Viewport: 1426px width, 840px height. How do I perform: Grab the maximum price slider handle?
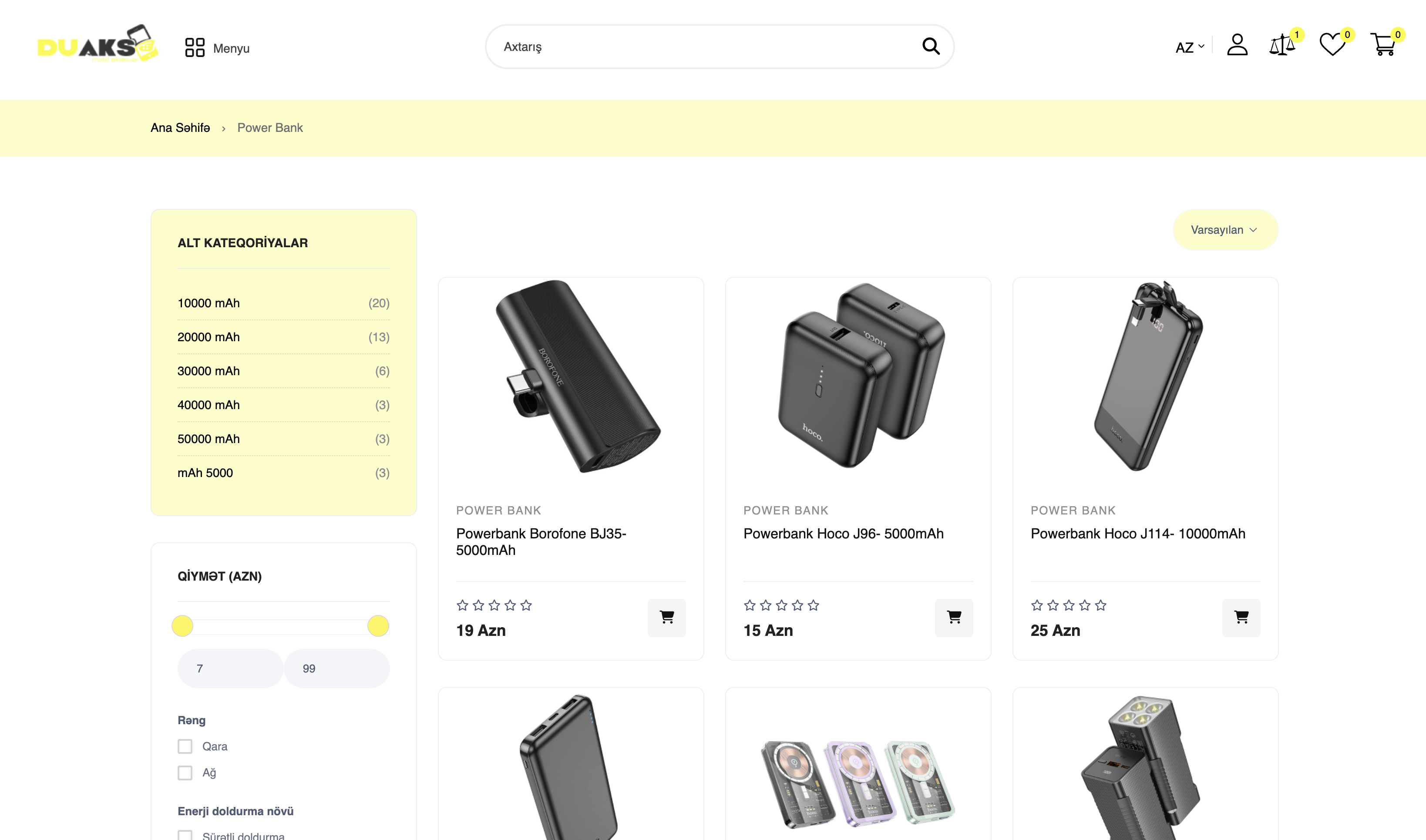[377, 626]
